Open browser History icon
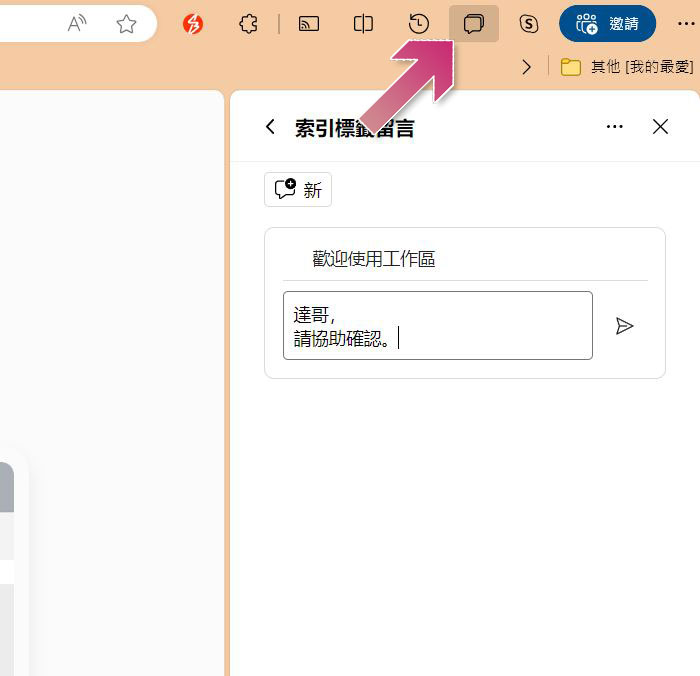The width and height of the screenshot is (700, 676). (419, 24)
